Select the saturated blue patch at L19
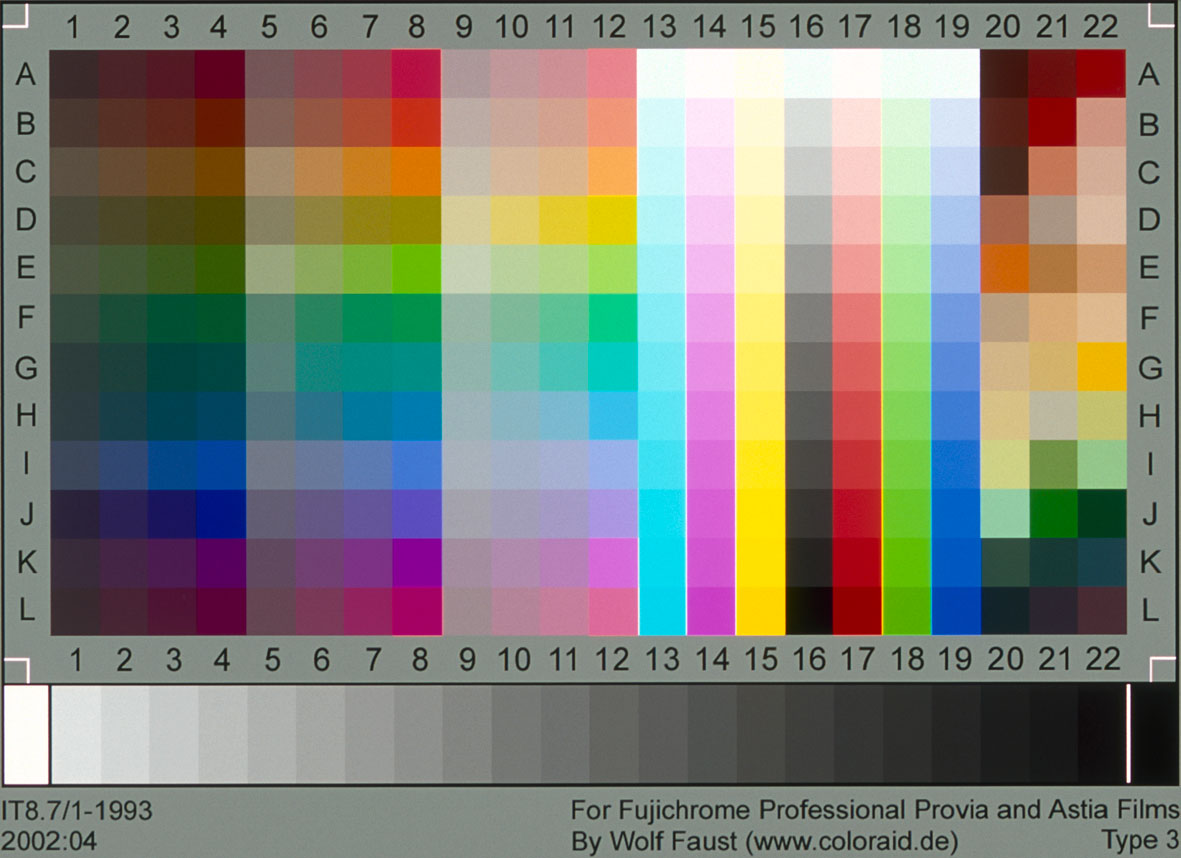Screen dimensions: 1181x858 click(x=956, y=611)
